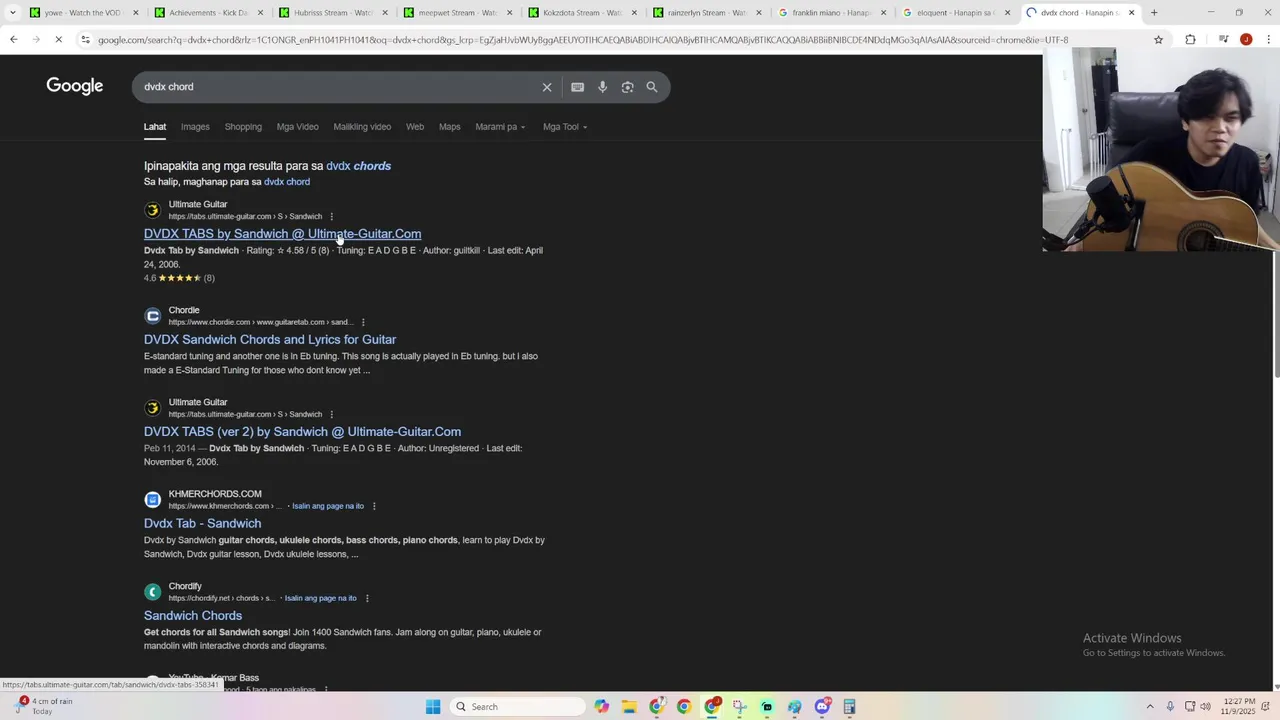The height and width of the screenshot is (720, 1280).
Task: Switch to Web results tab
Action: point(415,127)
